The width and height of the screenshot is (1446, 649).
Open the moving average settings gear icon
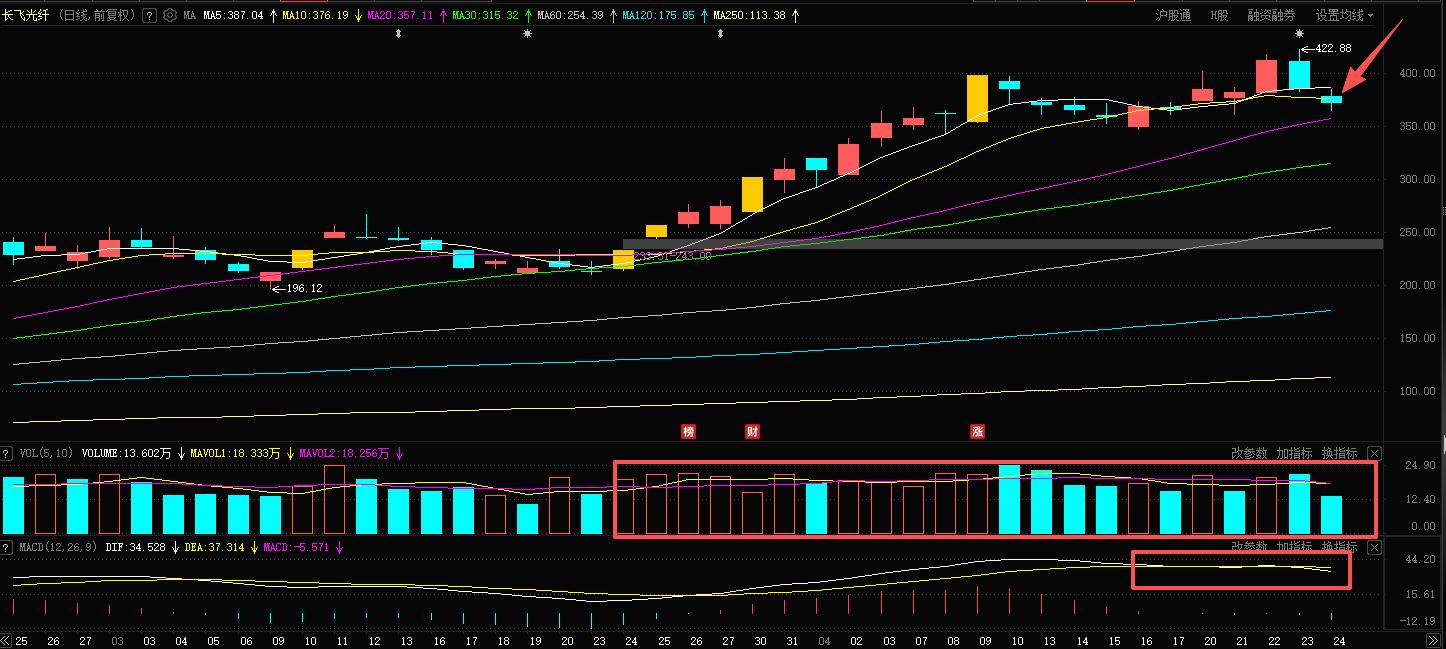coord(168,15)
